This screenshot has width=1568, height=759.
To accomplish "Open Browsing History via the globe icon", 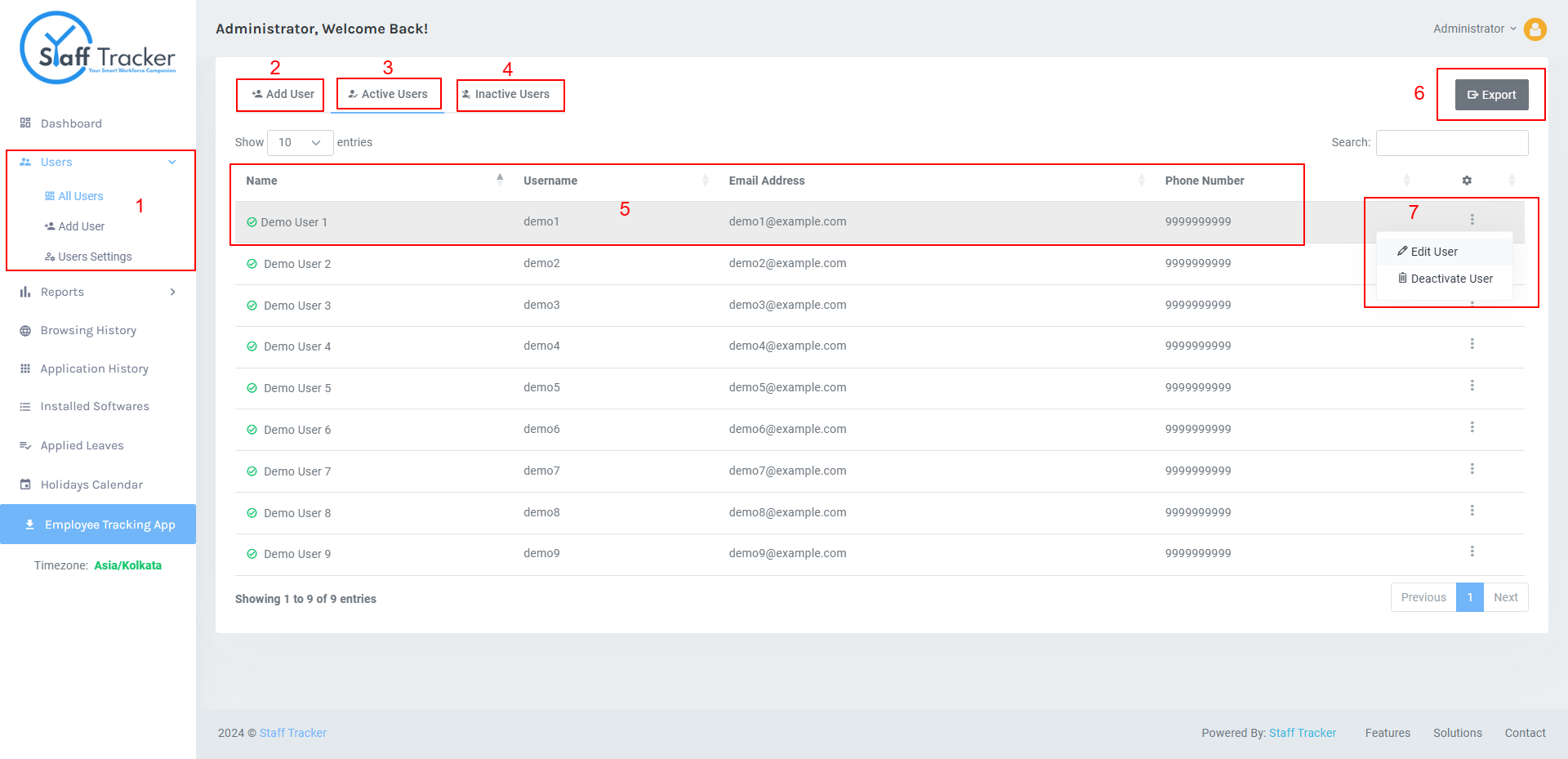I will [25, 331].
